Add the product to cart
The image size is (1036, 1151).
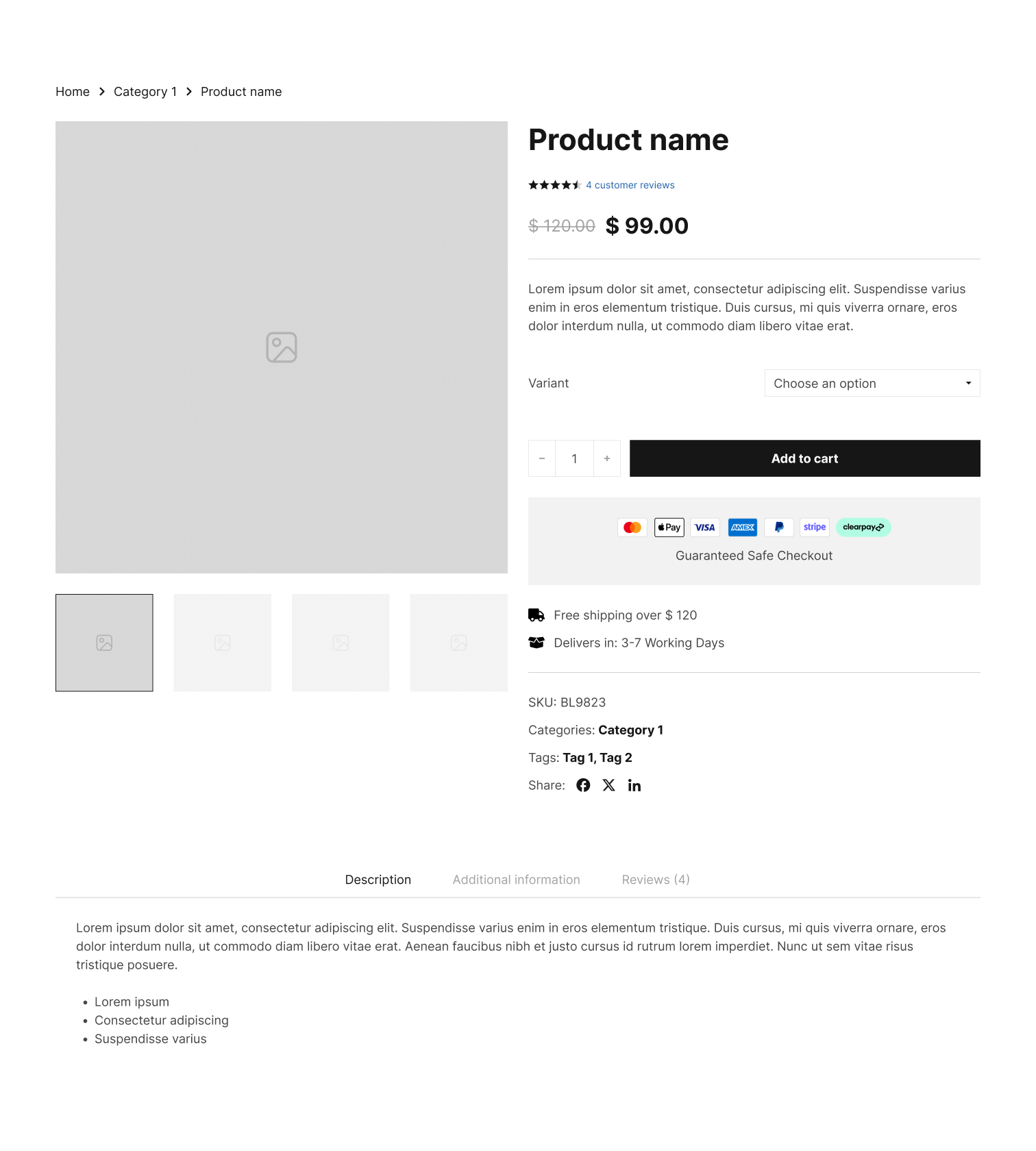[x=805, y=458]
